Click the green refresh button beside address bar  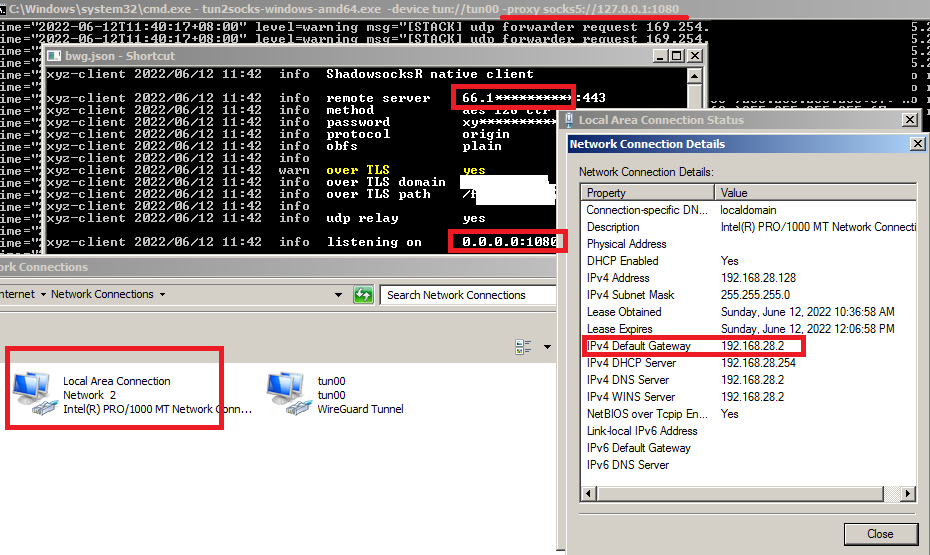(363, 295)
